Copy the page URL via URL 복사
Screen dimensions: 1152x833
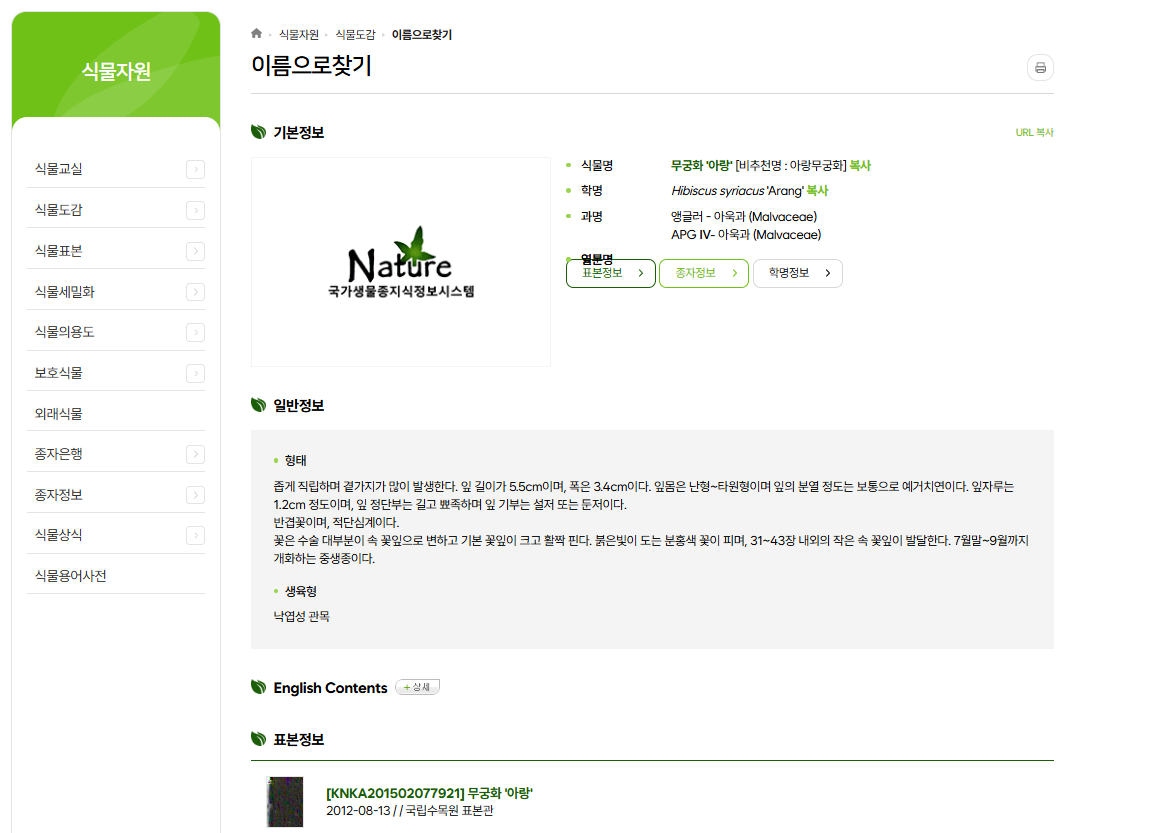pos(1034,133)
